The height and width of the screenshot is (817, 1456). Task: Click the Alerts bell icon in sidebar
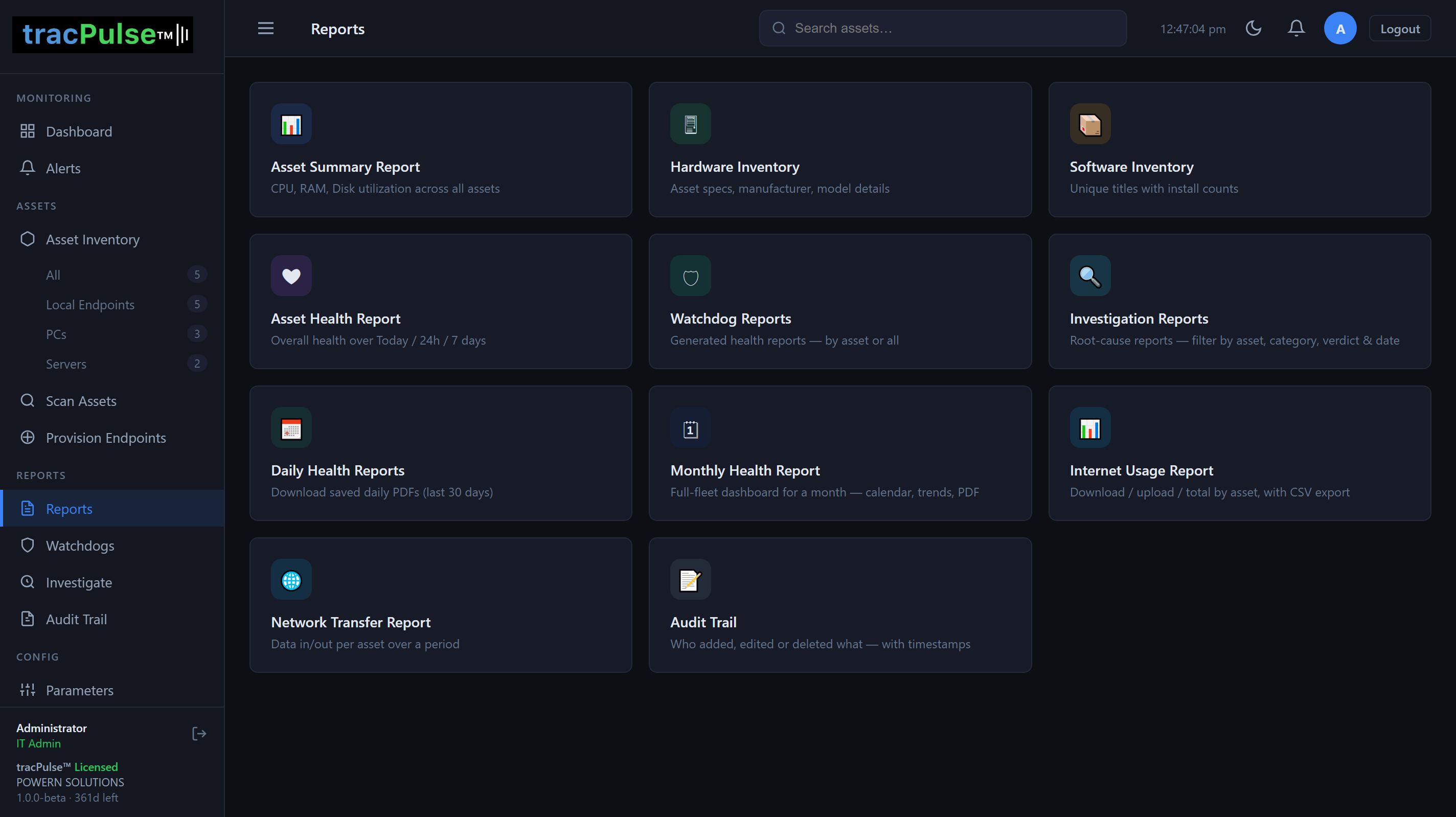(x=28, y=168)
